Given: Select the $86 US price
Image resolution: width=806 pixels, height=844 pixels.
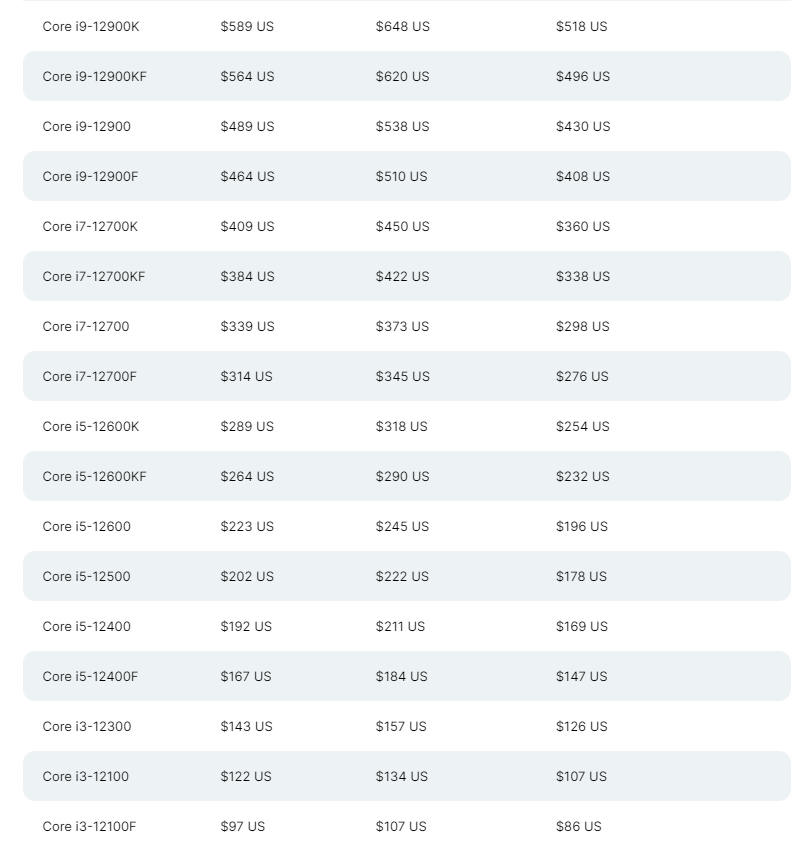Looking at the screenshot, I should (x=579, y=827).
